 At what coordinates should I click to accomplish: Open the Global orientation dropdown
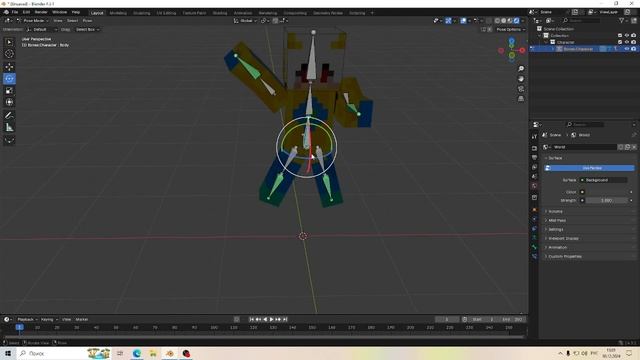pos(245,20)
